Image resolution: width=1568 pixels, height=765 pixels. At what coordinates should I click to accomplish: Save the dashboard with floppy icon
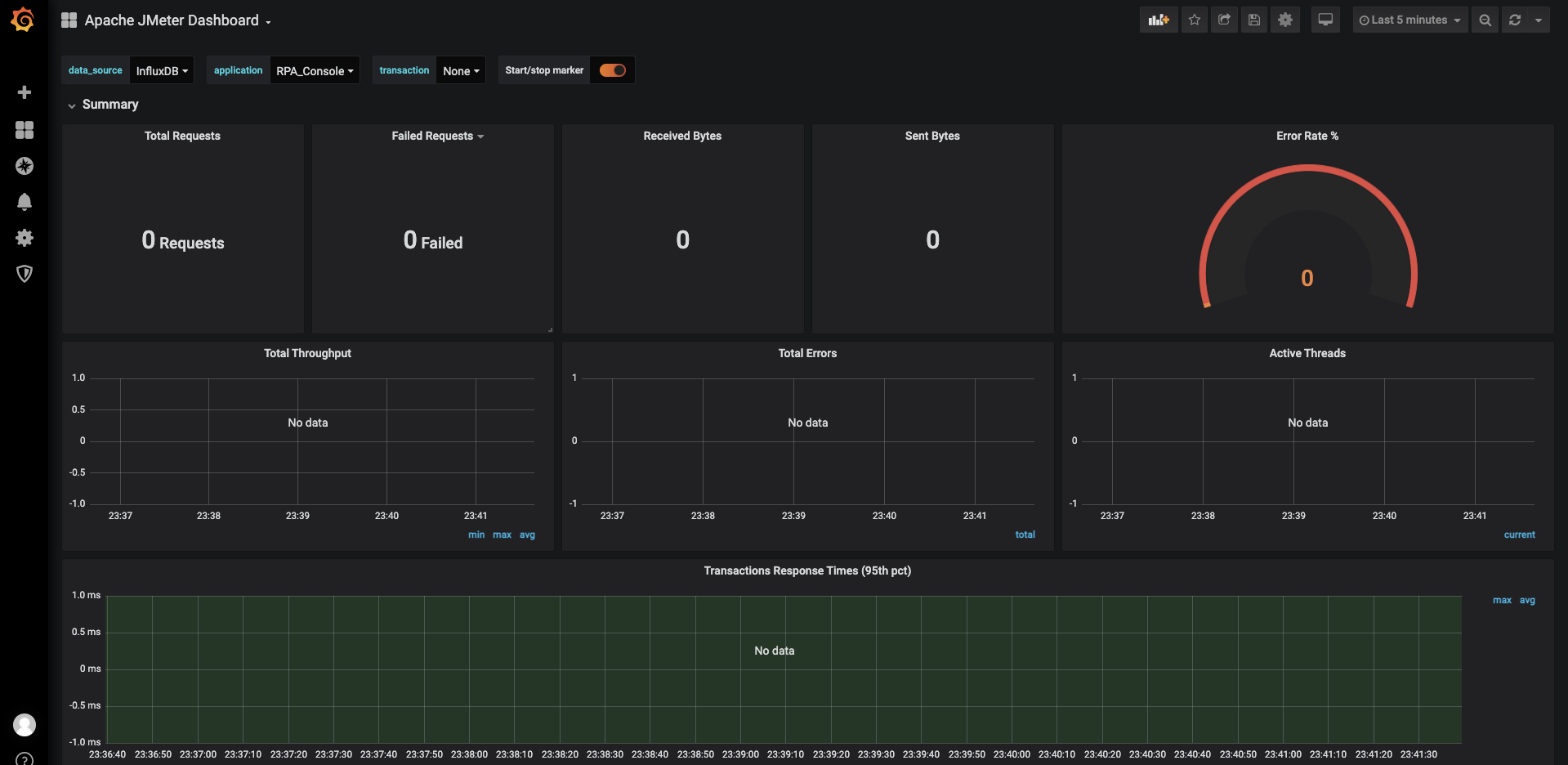pyautogui.click(x=1254, y=20)
